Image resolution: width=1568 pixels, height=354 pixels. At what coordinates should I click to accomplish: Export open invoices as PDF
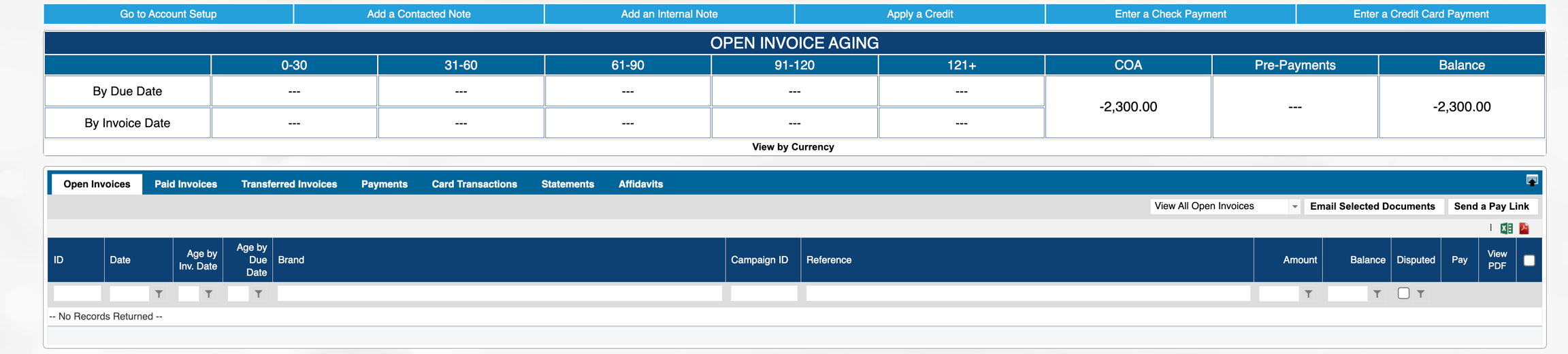pyautogui.click(x=1524, y=229)
